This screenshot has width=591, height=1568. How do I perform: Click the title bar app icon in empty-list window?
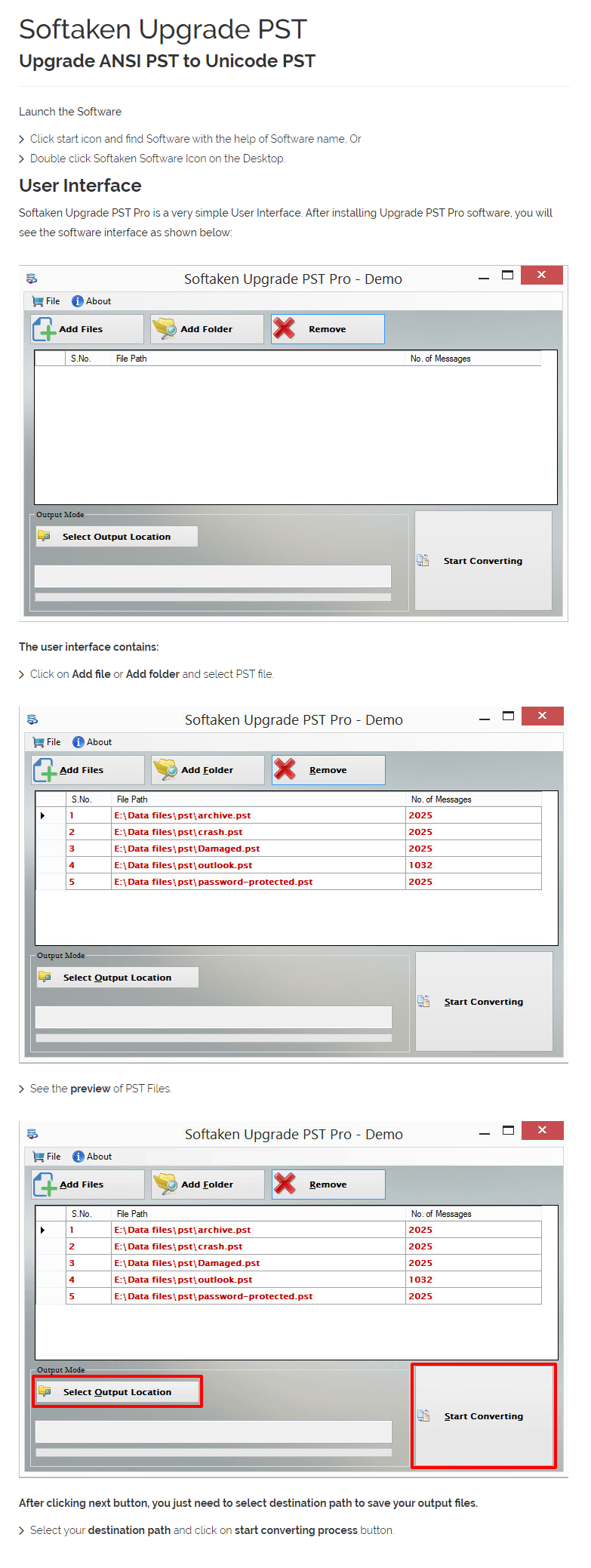click(x=32, y=279)
